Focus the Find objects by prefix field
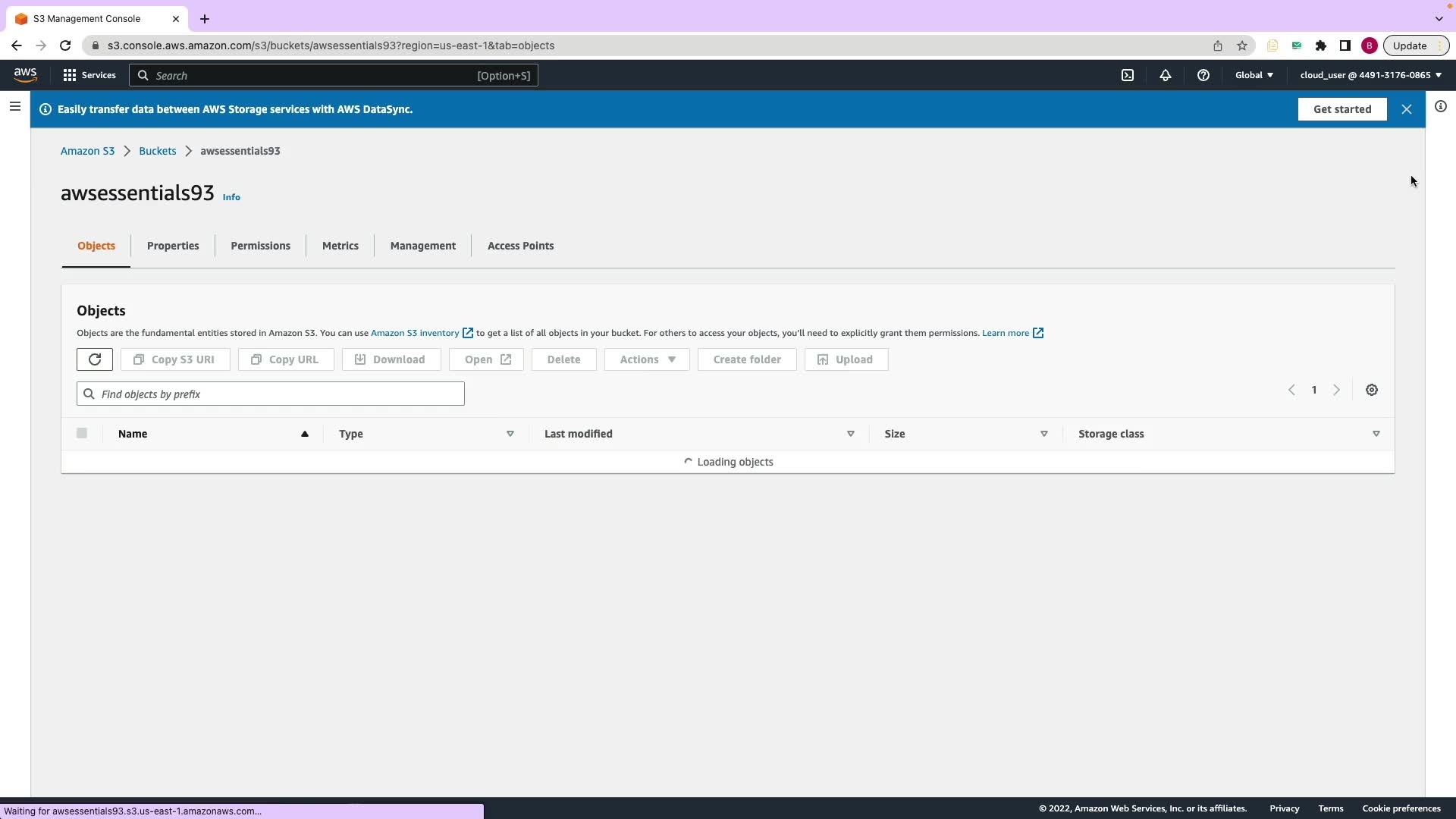 click(271, 394)
